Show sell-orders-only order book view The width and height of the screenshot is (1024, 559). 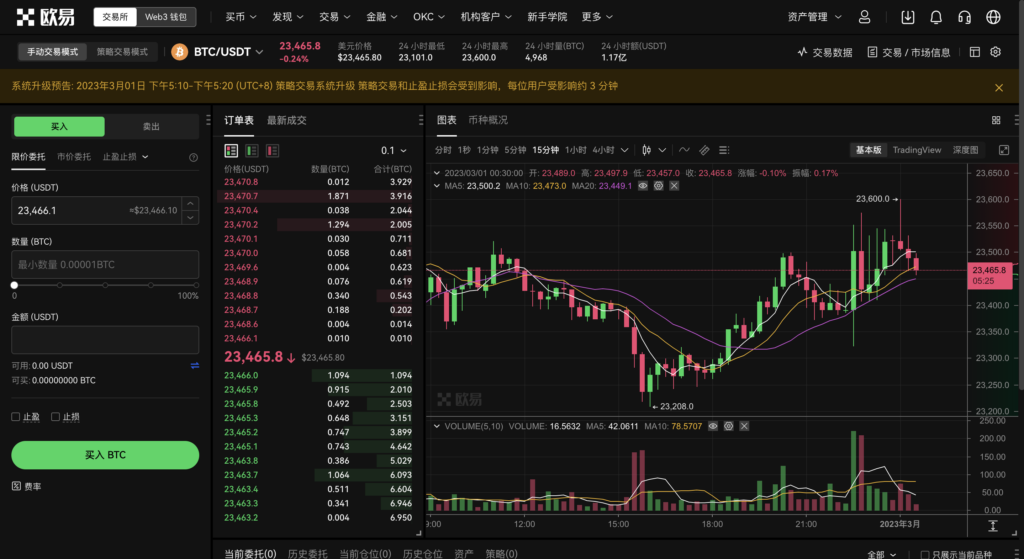coord(272,151)
